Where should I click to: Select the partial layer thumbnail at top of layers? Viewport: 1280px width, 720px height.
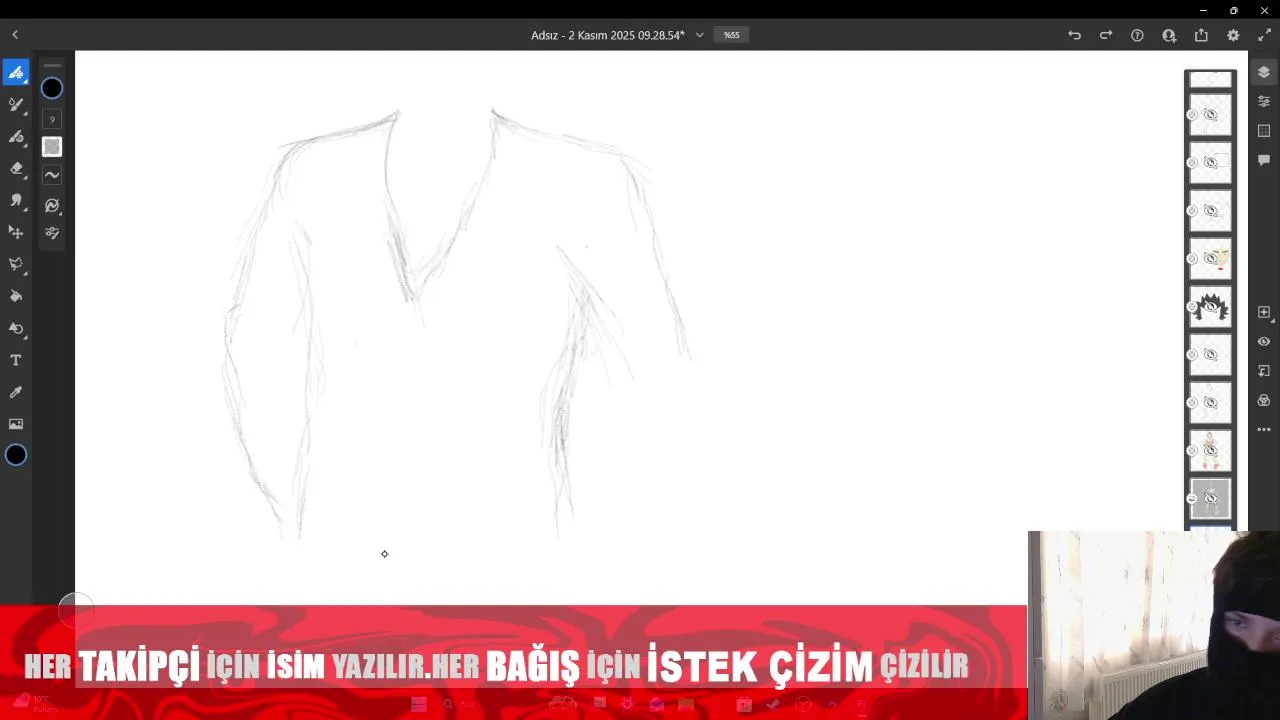[1211, 79]
